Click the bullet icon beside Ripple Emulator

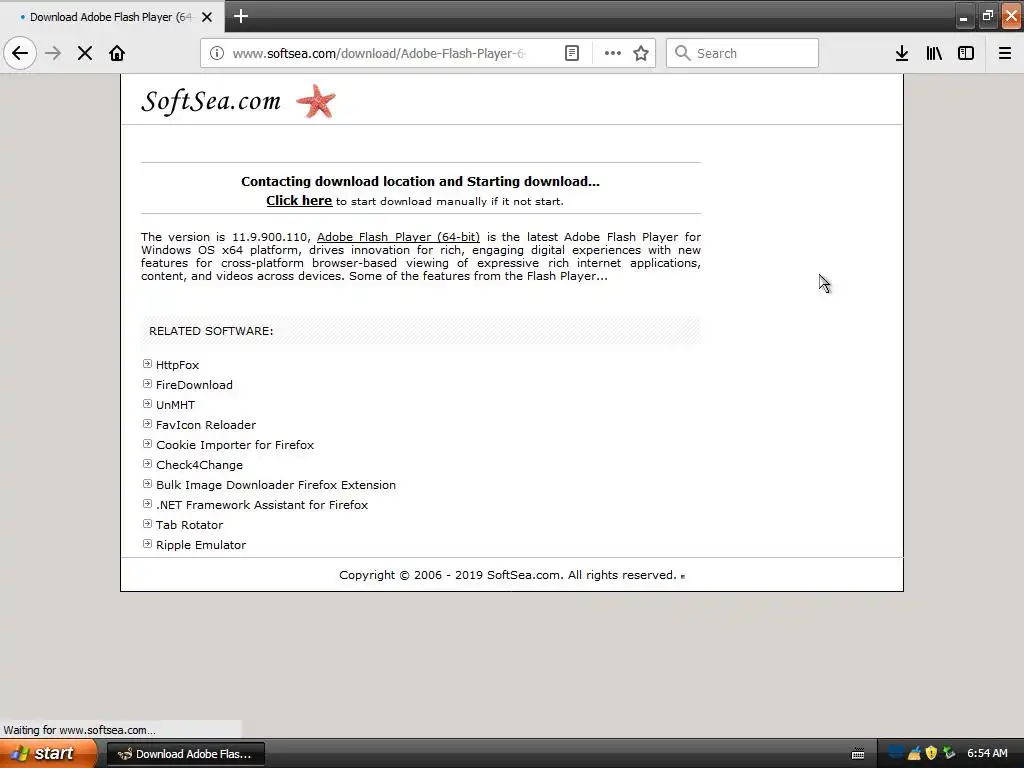[148, 544]
